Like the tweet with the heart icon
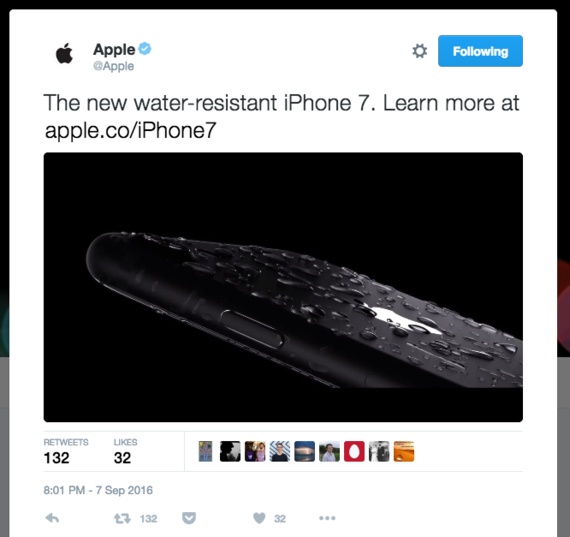Image resolution: width=570 pixels, height=537 pixels. [259, 518]
